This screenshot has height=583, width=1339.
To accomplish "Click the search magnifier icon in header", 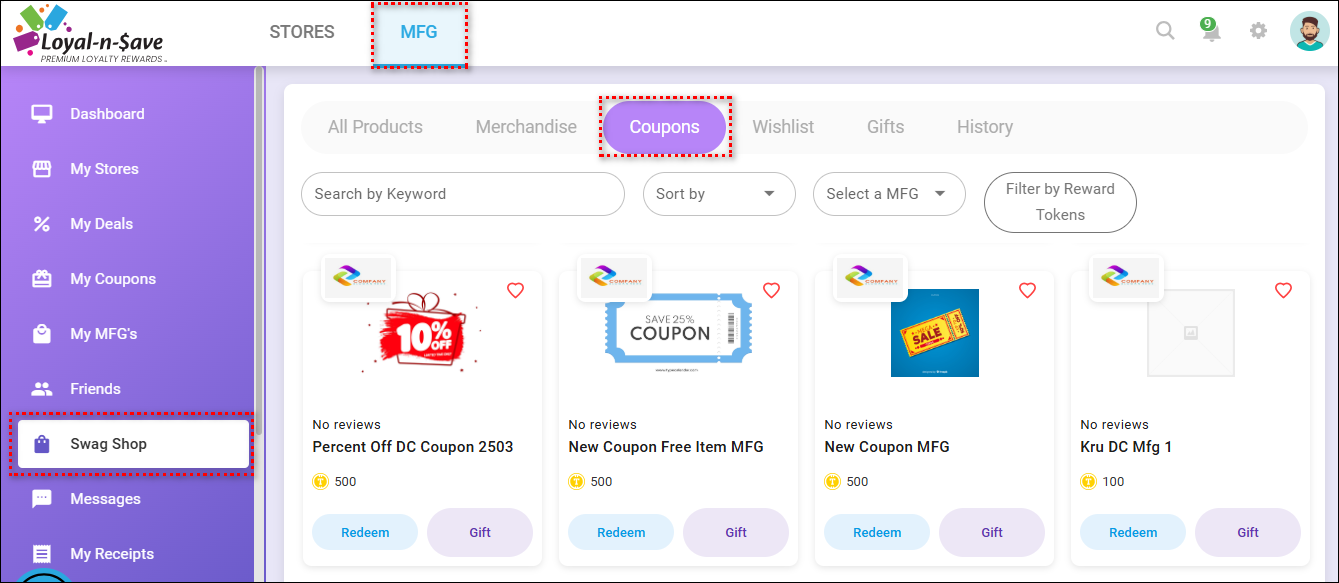I will (1165, 31).
